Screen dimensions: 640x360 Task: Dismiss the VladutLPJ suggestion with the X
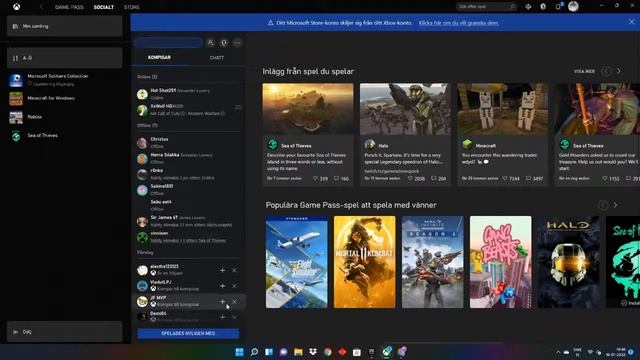pyautogui.click(x=234, y=286)
